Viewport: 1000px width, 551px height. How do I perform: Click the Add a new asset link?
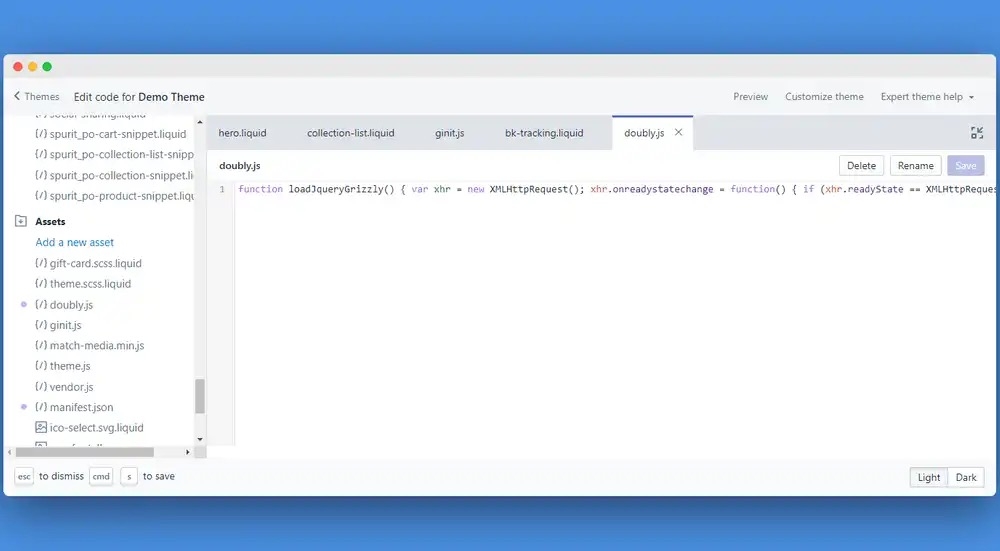pos(75,242)
